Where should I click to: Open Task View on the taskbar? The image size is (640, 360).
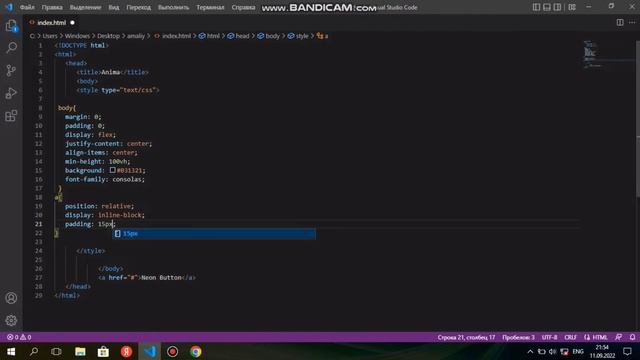[x=56, y=351]
